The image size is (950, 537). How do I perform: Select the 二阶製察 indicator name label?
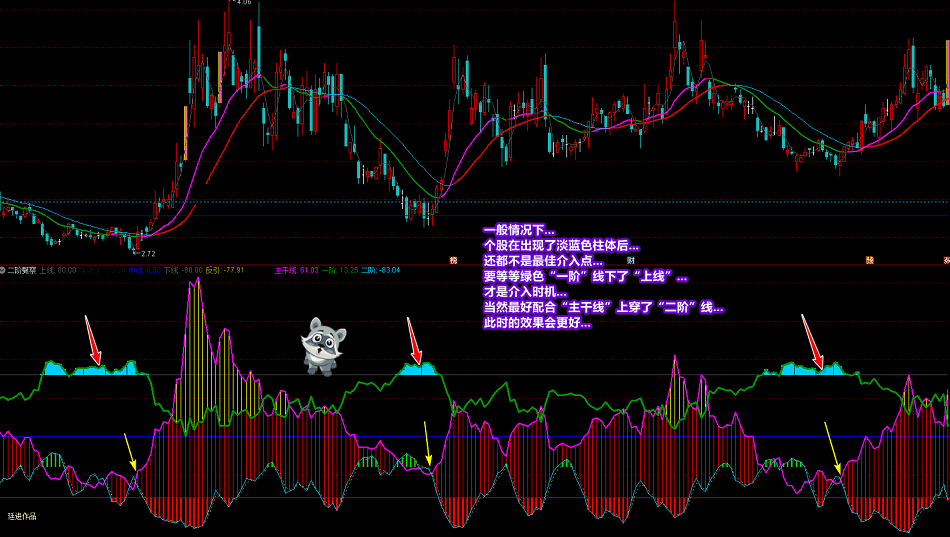22,270
